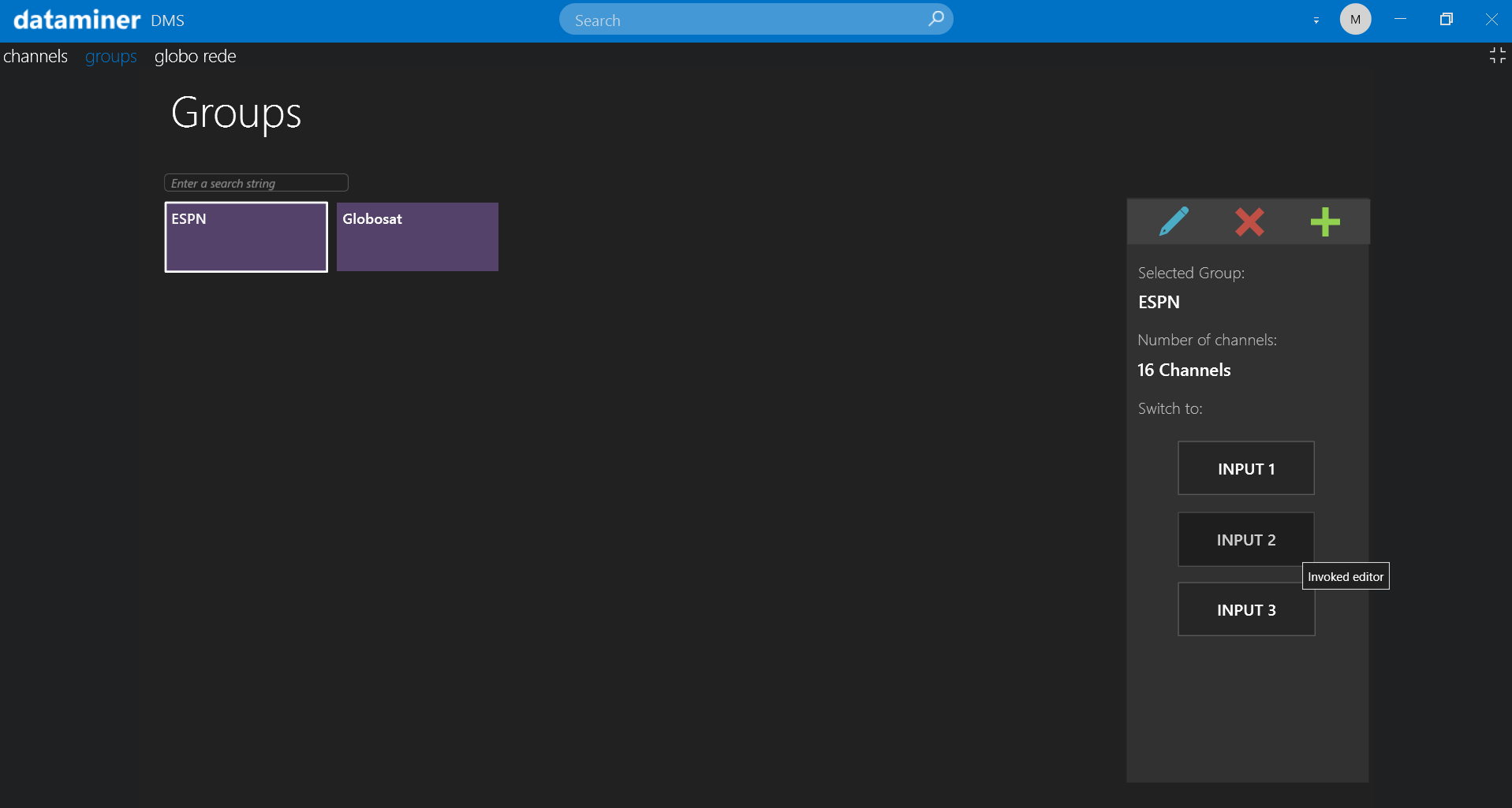Click the DMS label in title bar

(x=167, y=20)
